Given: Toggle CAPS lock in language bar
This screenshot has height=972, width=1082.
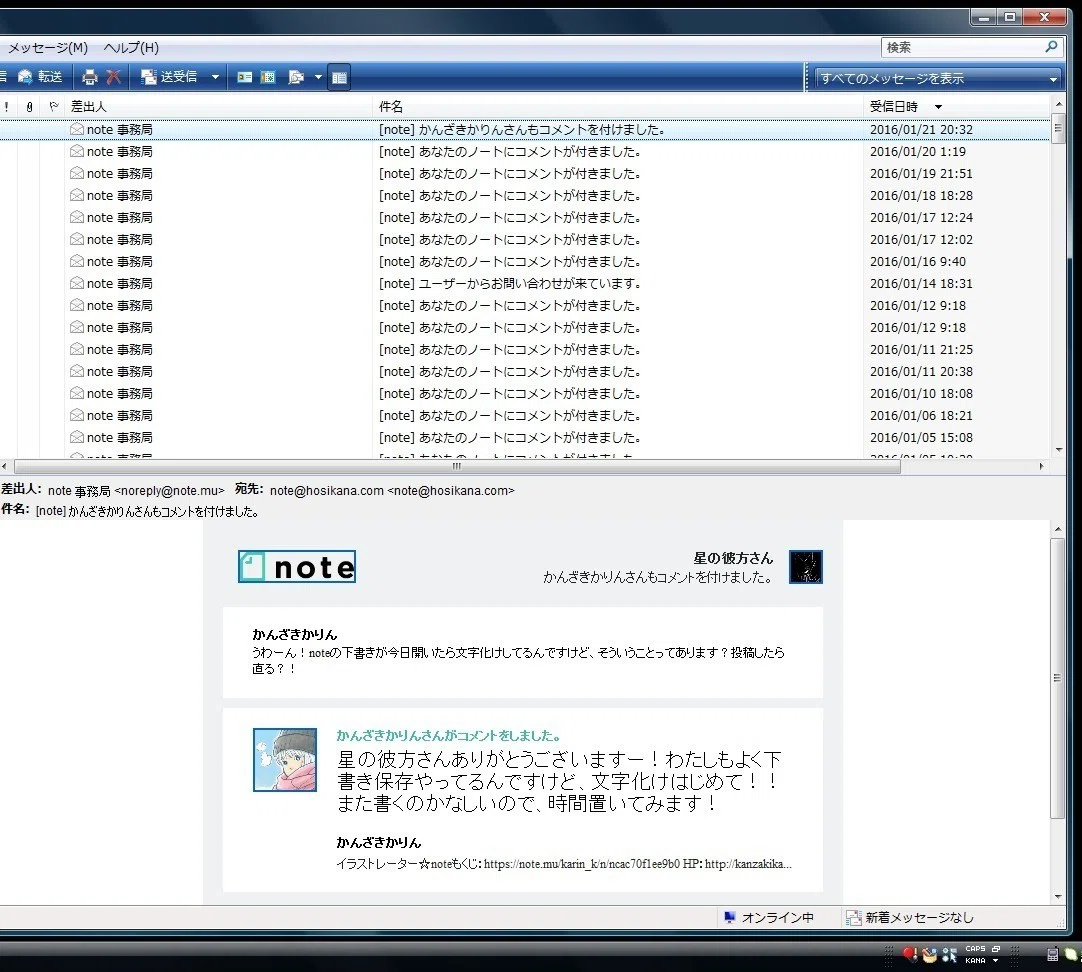Looking at the screenshot, I should 975,949.
